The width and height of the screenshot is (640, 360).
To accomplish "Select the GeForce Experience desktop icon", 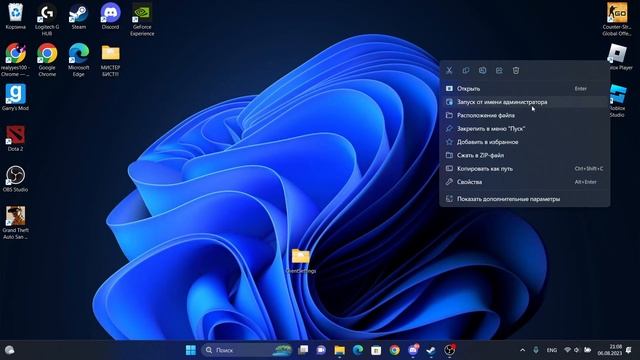I will [x=142, y=19].
